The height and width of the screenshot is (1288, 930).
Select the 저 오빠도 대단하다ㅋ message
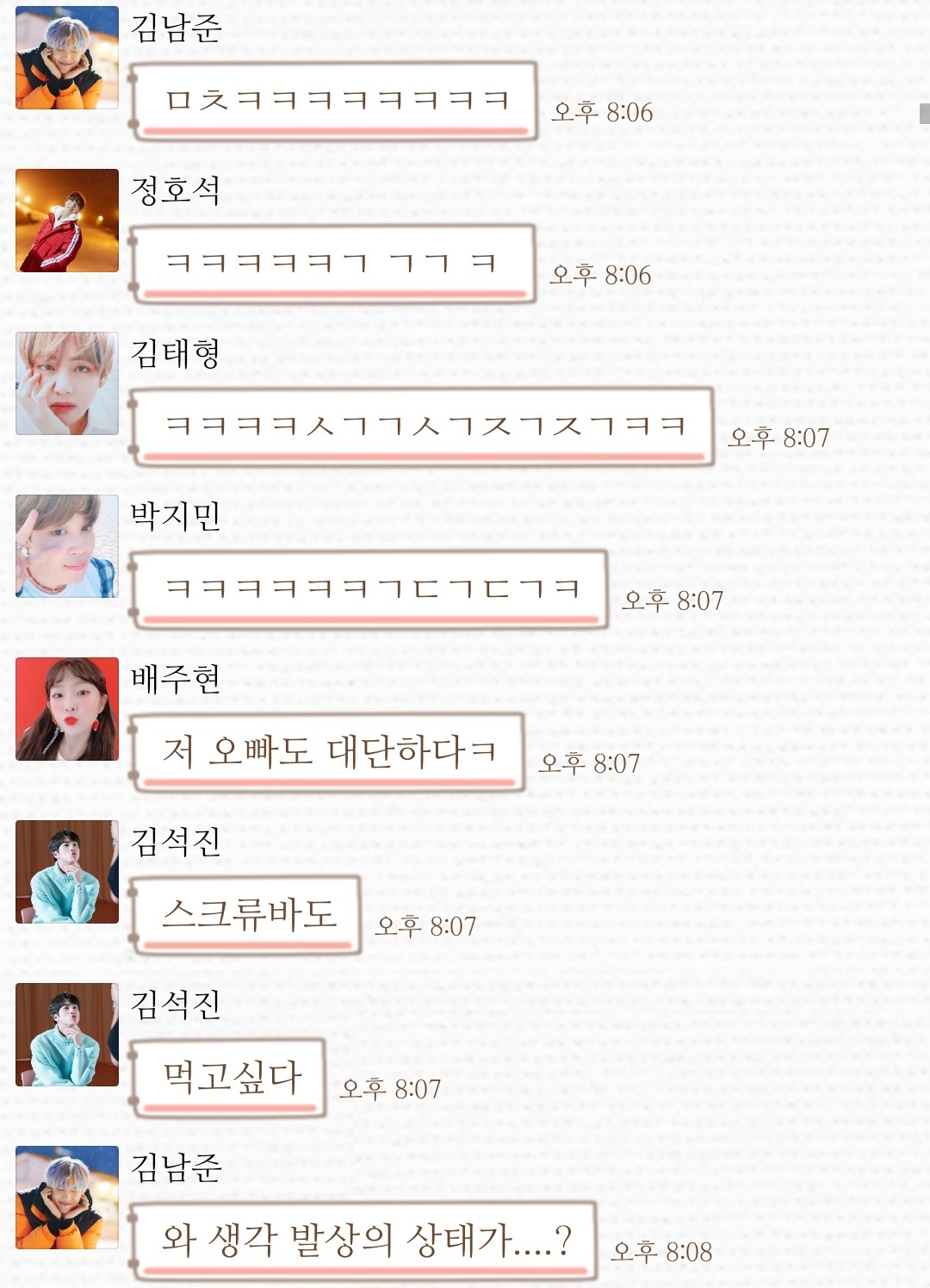pos(327,752)
